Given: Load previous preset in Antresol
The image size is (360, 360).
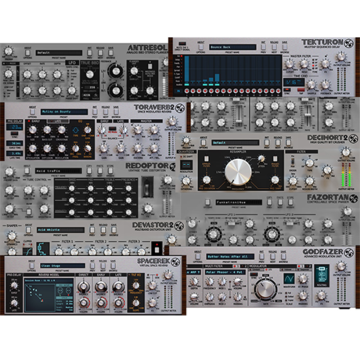Looking at the screenshot, I should (x=89, y=53).
